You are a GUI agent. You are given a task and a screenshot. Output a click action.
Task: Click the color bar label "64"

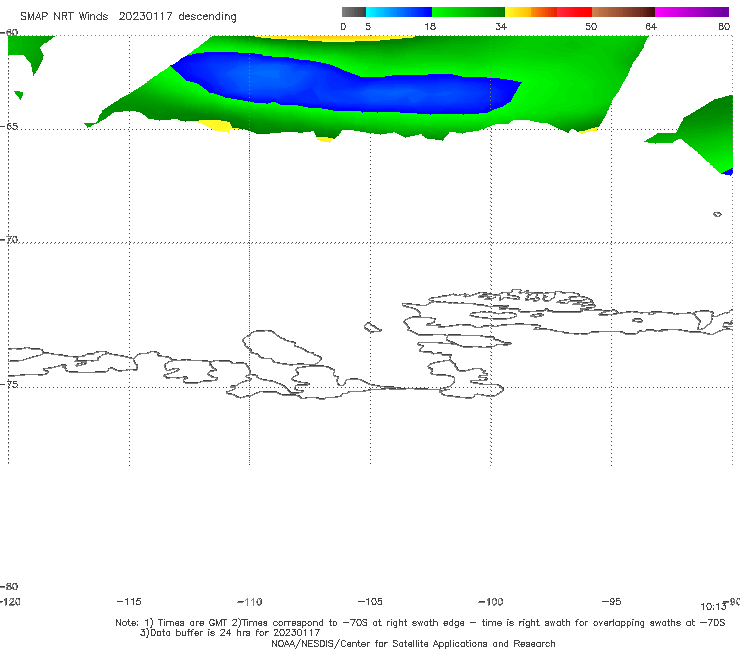651,26
